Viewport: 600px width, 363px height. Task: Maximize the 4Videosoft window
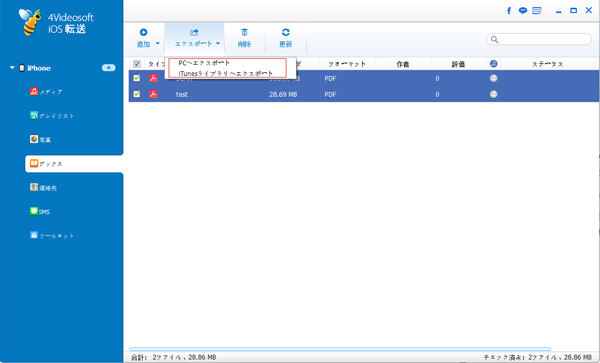click(573, 11)
